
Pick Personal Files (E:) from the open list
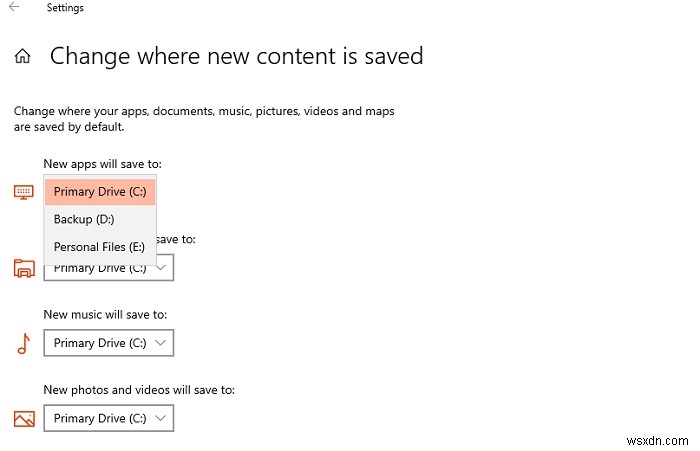100,246
